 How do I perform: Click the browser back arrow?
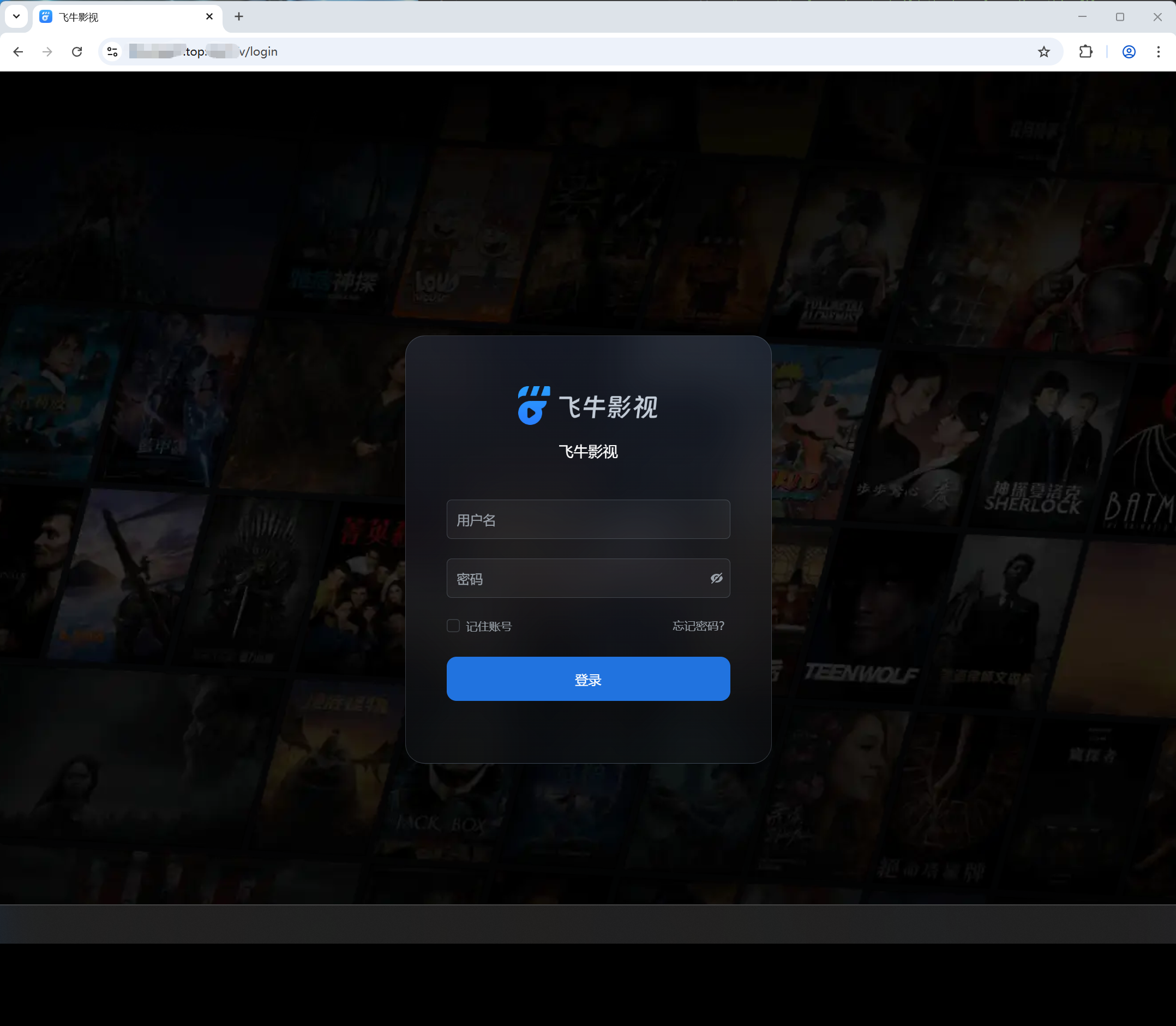[x=19, y=52]
